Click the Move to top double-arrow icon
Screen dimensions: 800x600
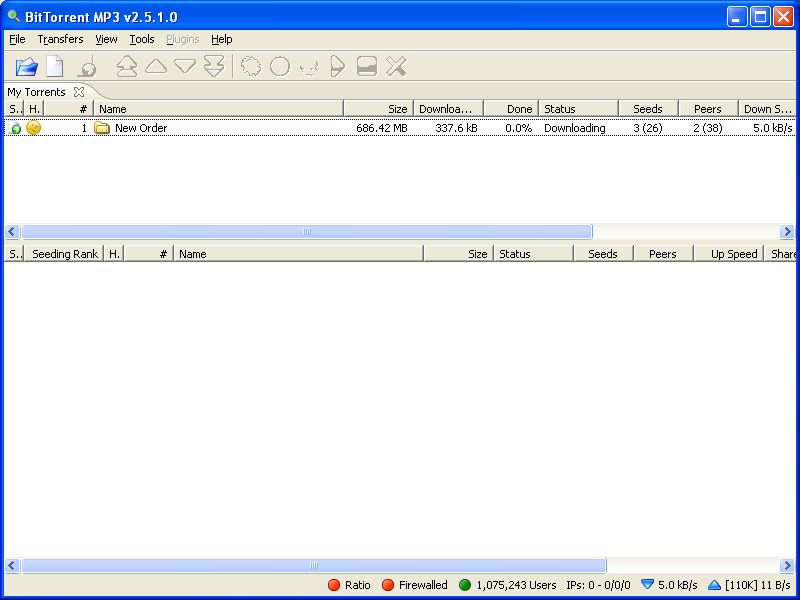pyautogui.click(x=127, y=67)
